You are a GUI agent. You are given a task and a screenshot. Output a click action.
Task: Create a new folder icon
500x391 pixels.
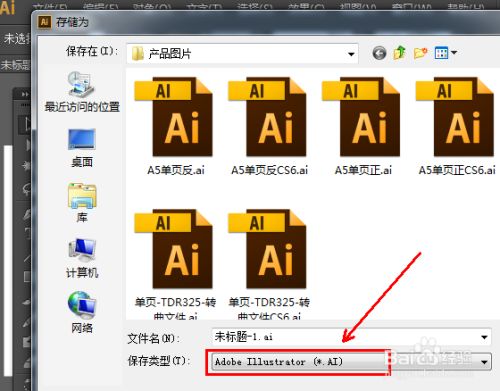coord(420,53)
